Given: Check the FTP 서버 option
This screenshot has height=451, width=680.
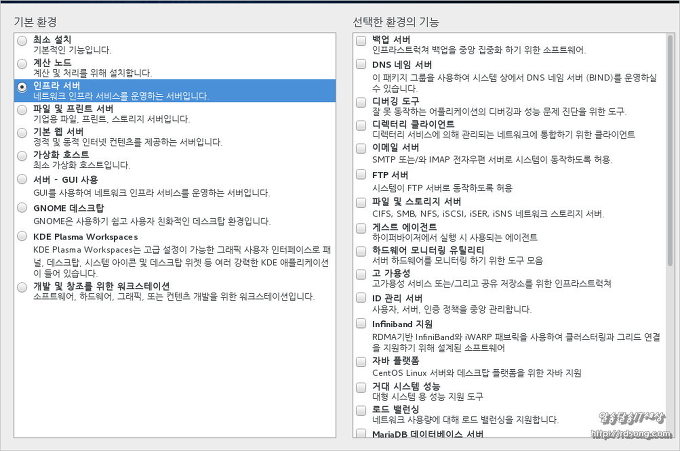Looking at the screenshot, I should pos(360,176).
